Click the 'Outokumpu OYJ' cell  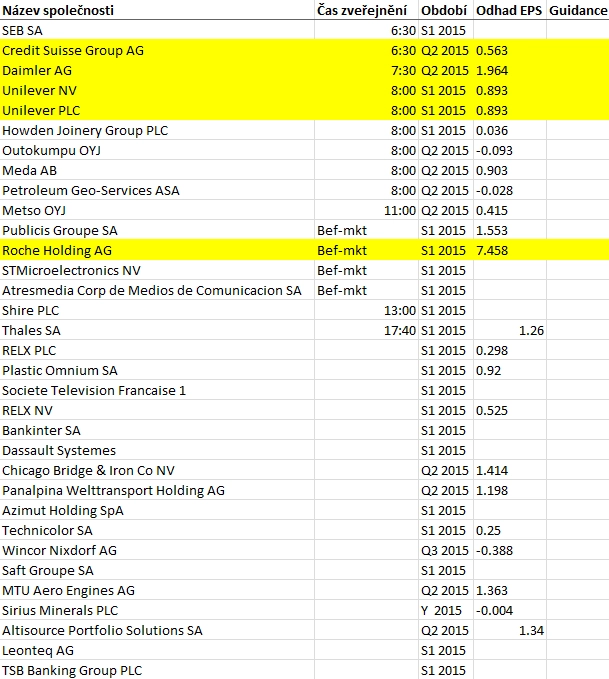(x=157, y=150)
